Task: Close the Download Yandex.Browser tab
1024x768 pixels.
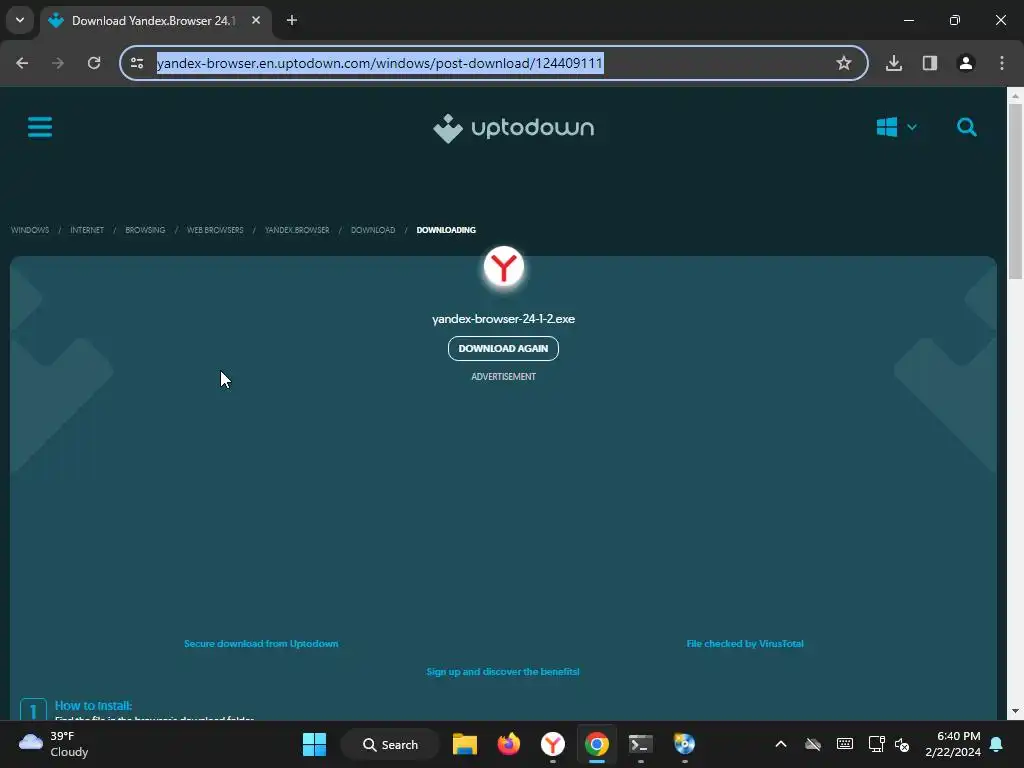Action: [x=256, y=20]
